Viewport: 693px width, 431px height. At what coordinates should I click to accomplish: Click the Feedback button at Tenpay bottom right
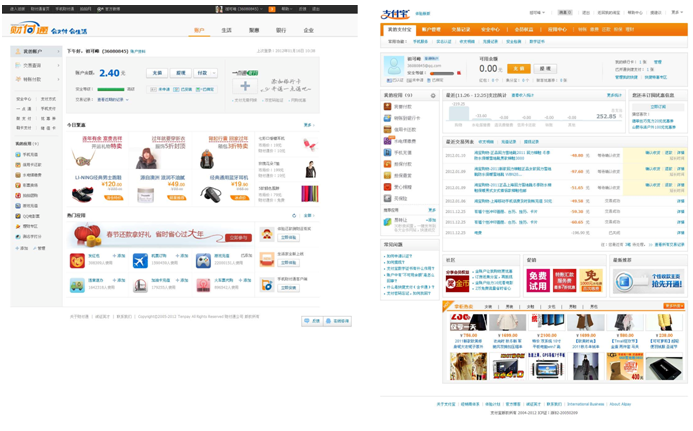(312, 321)
